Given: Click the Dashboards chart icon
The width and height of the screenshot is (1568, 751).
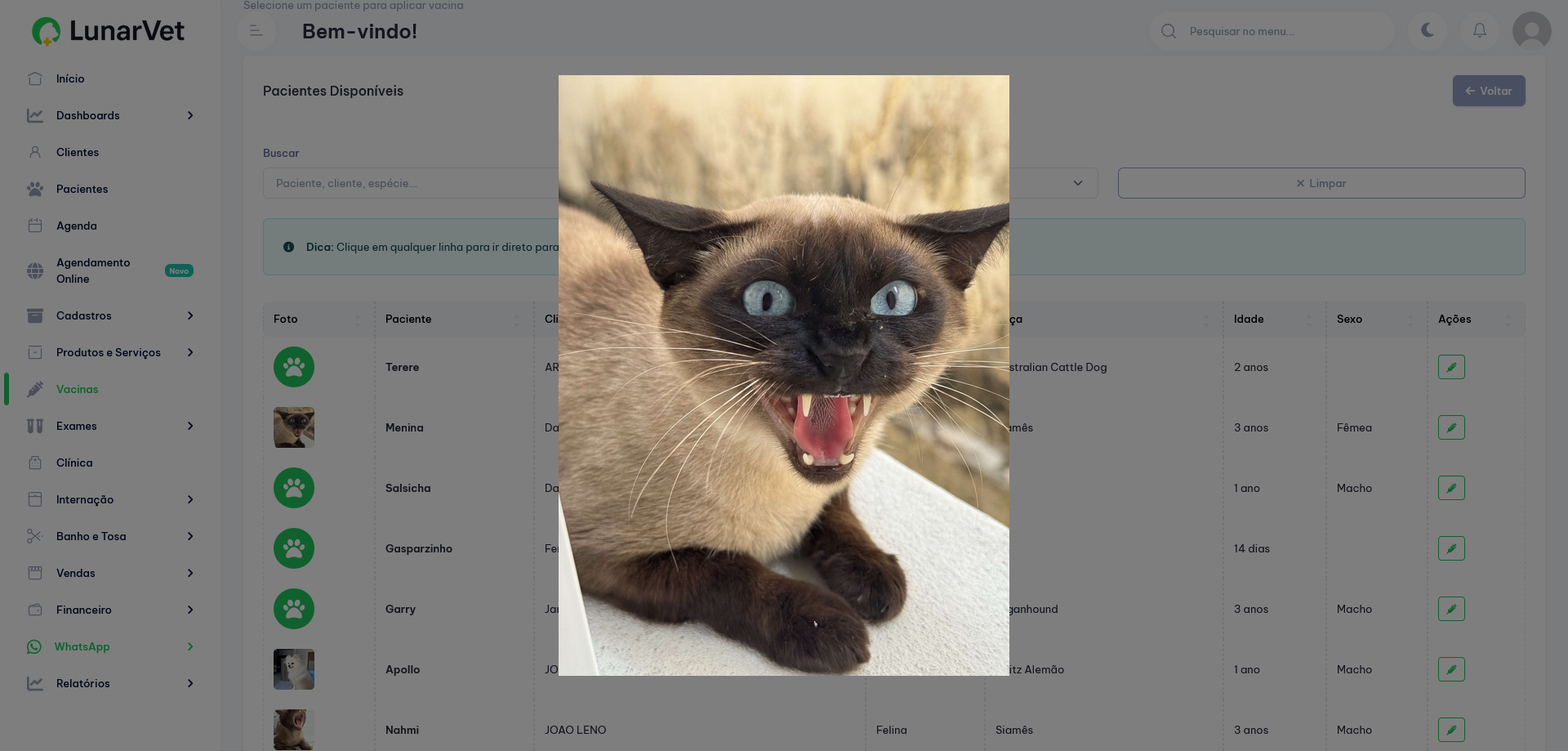Looking at the screenshot, I should tap(35, 115).
